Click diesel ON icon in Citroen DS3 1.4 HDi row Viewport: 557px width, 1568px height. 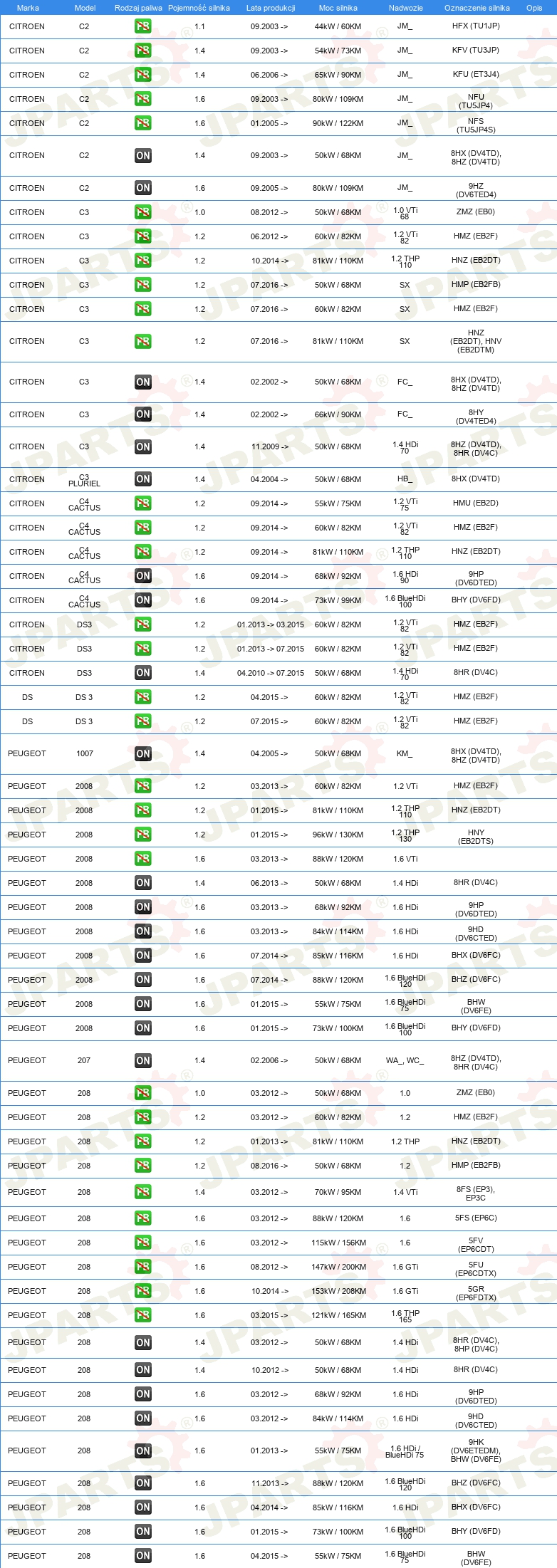coord(143,673)
